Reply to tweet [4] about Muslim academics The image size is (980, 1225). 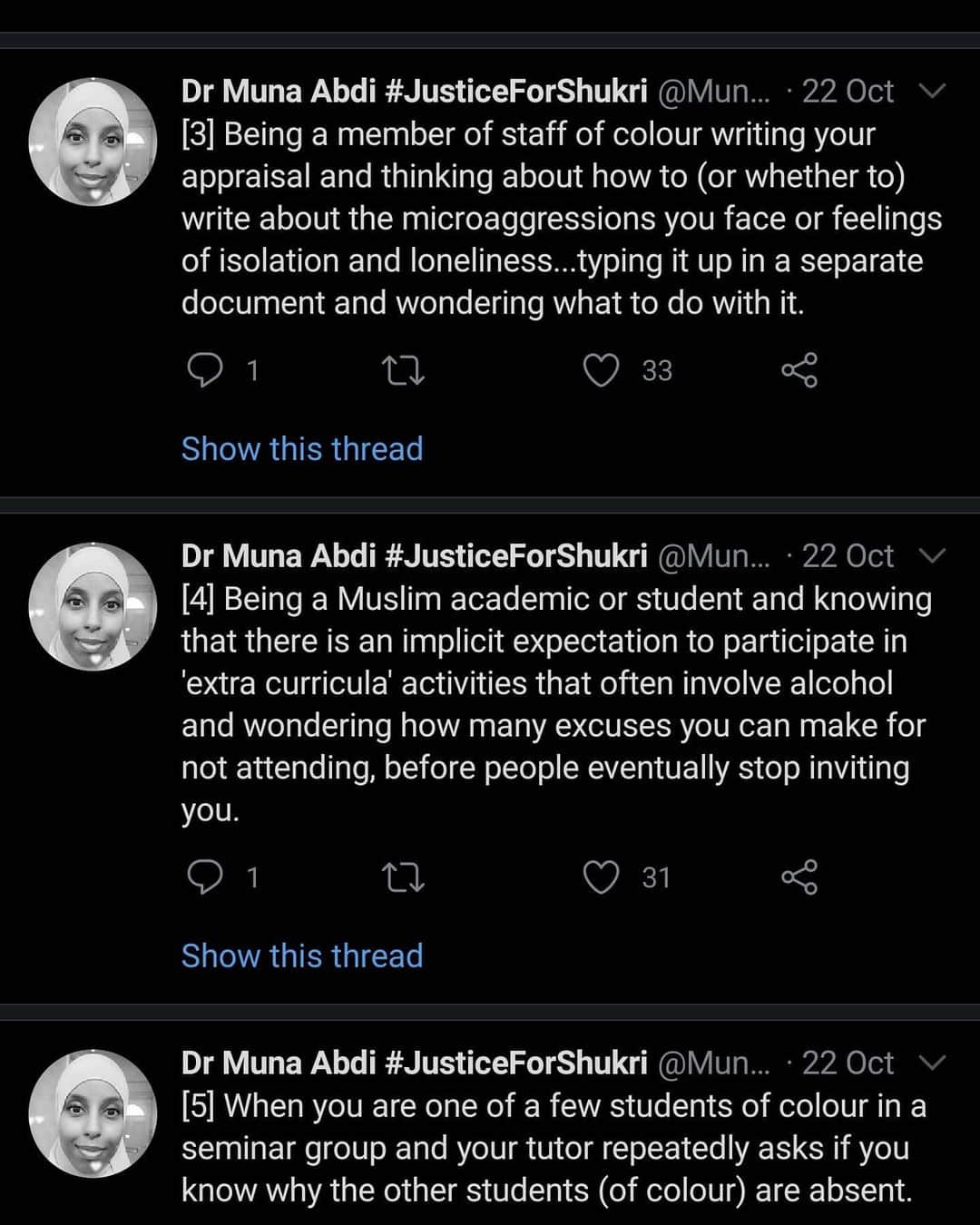205,877
